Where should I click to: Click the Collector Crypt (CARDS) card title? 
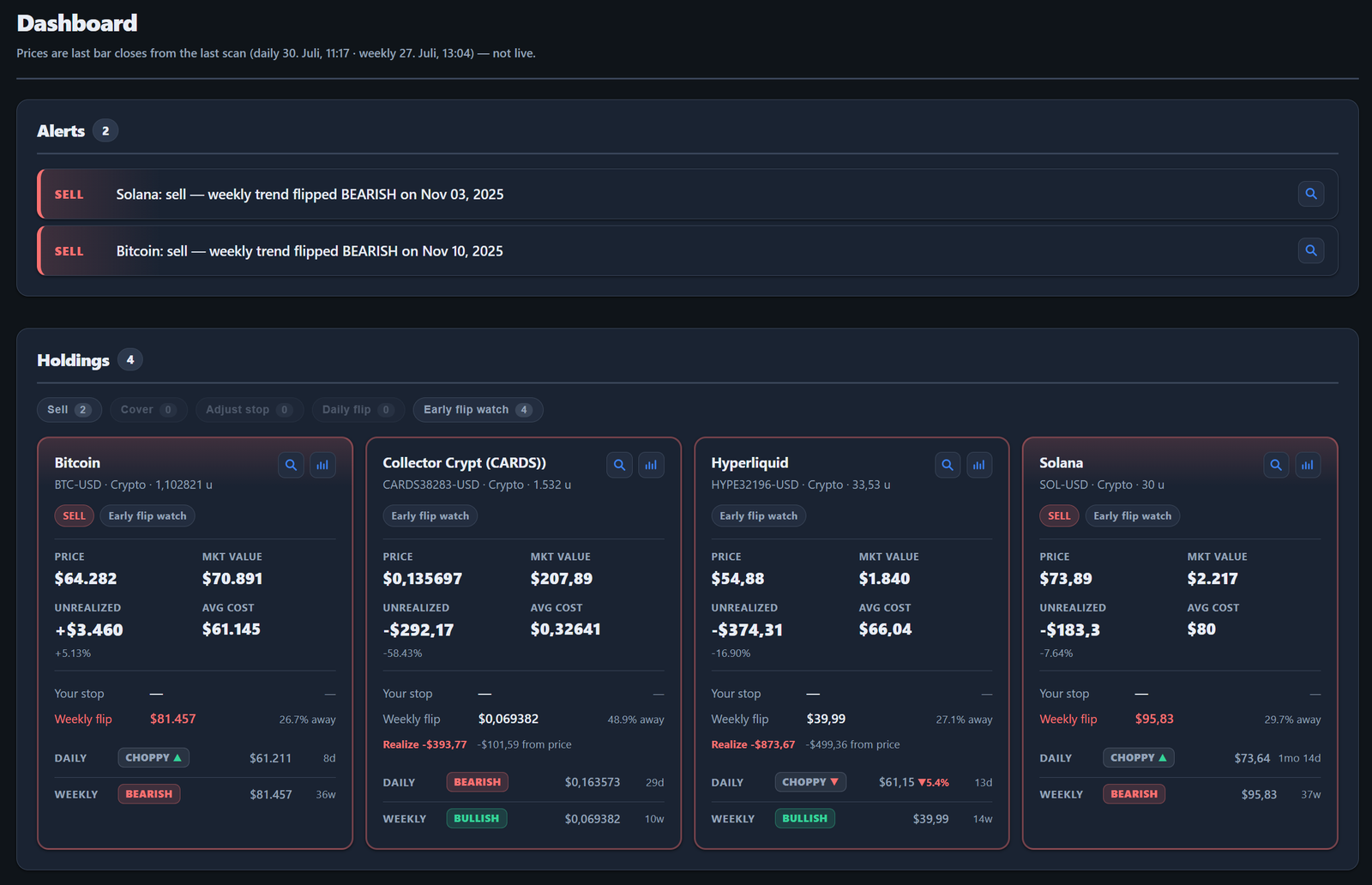coord(465,463)
